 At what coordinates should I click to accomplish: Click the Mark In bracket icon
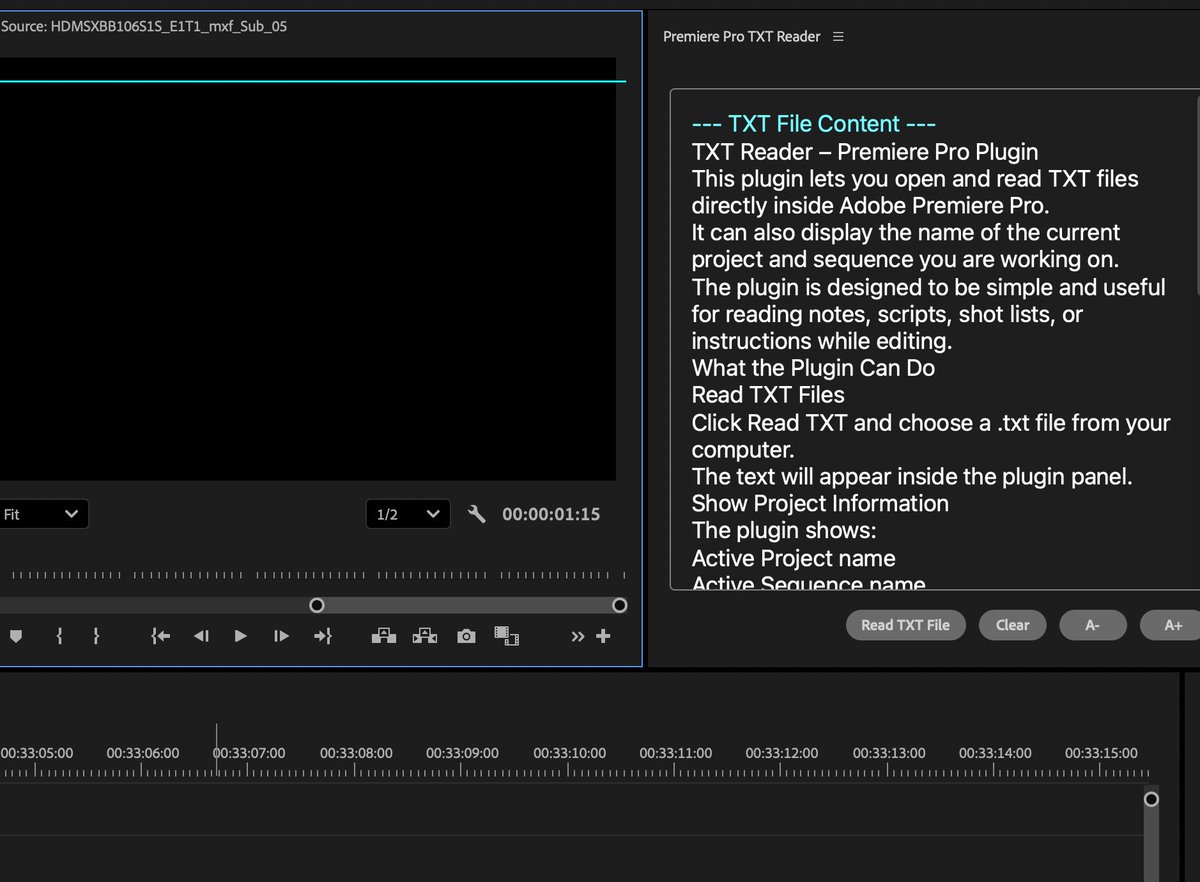click(x=59, y=636)
